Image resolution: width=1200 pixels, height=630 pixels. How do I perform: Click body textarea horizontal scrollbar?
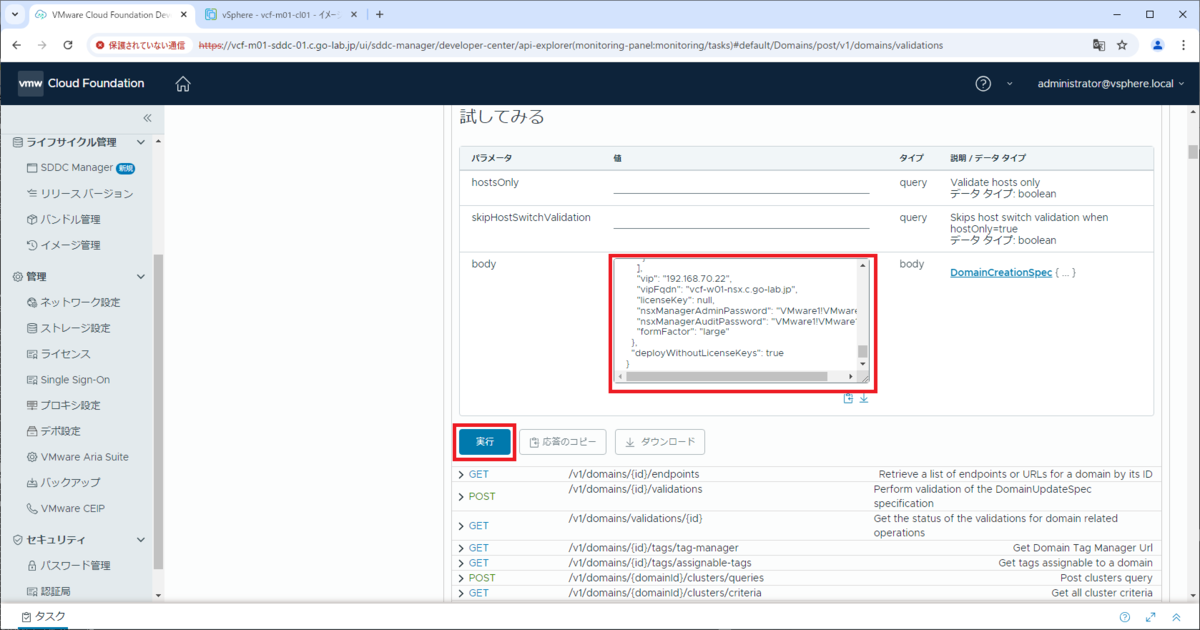point(727,377)
